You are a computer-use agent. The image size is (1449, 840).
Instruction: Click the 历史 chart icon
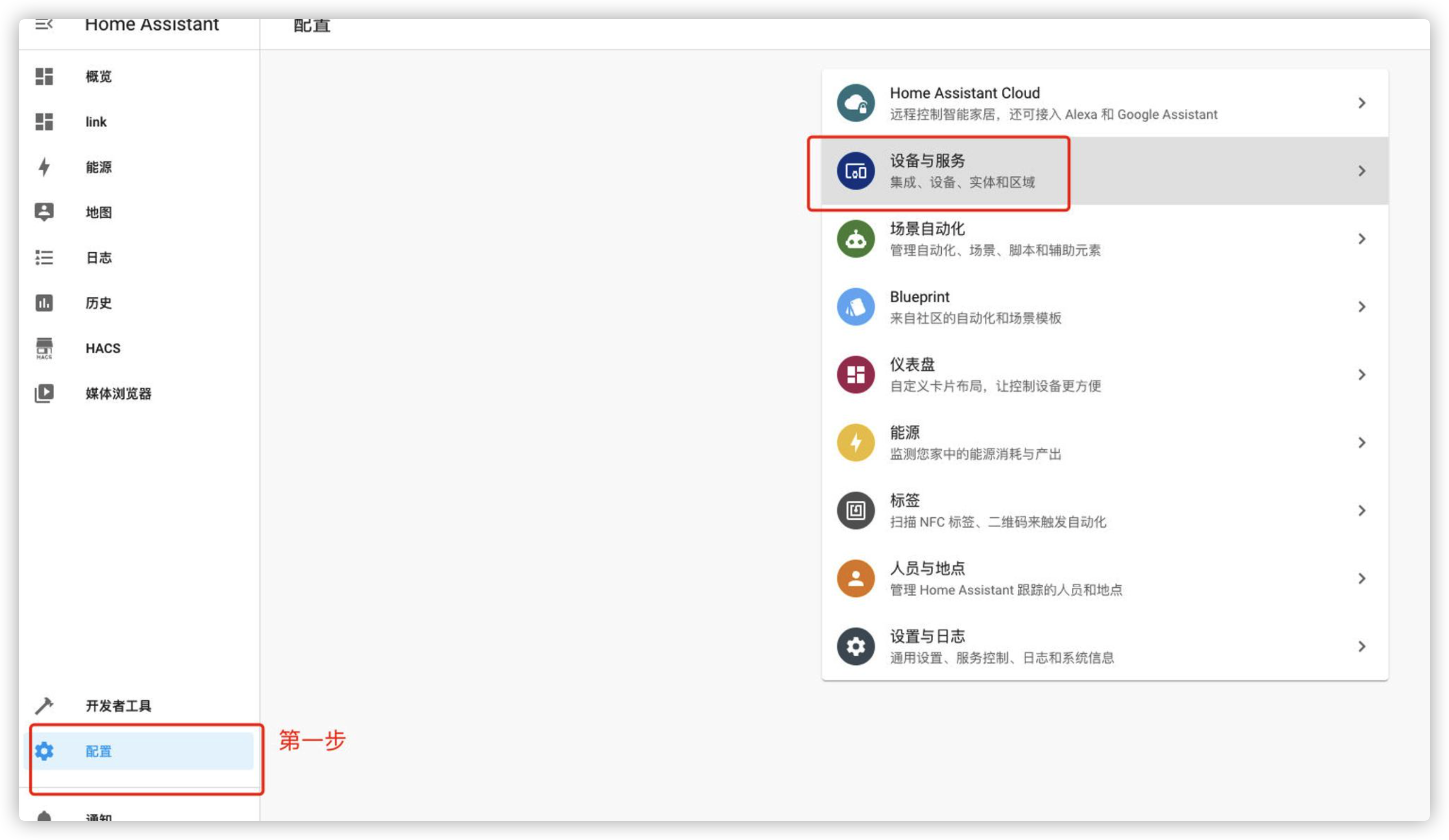coord(44,303)
